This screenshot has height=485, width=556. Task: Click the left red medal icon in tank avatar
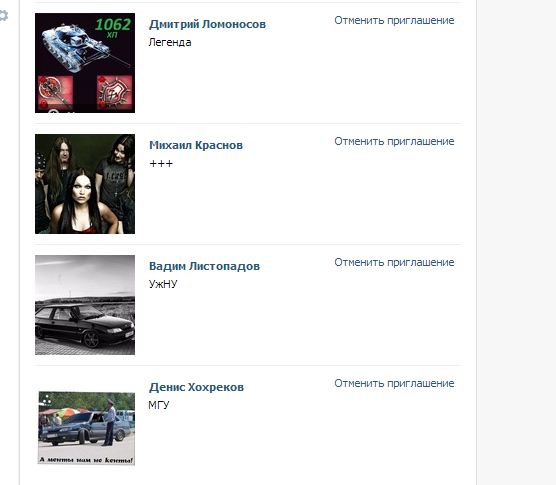click(x=55, y=91)
